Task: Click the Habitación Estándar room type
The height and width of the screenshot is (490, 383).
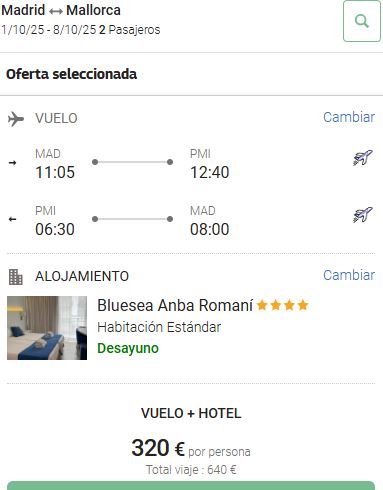Action: tap(159, 327)
